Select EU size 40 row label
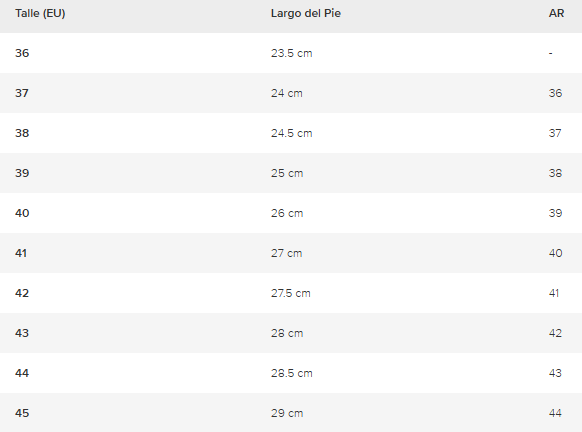The image size is (582, 432). tap(22, 213)
